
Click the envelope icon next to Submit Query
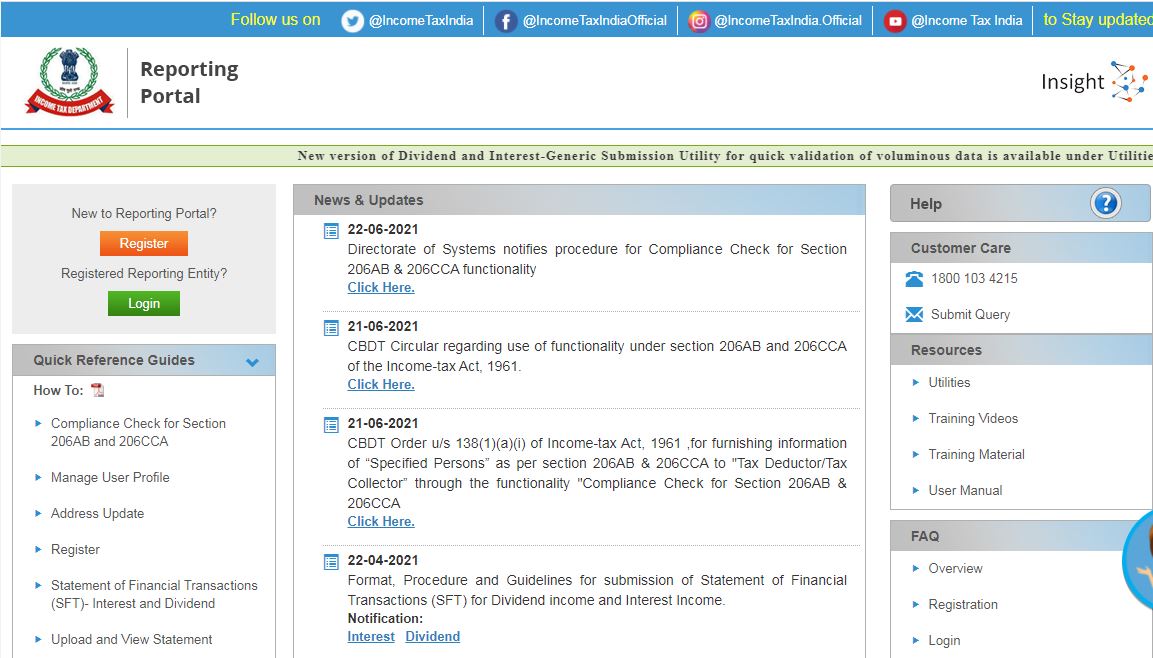[x=913, y=314]
